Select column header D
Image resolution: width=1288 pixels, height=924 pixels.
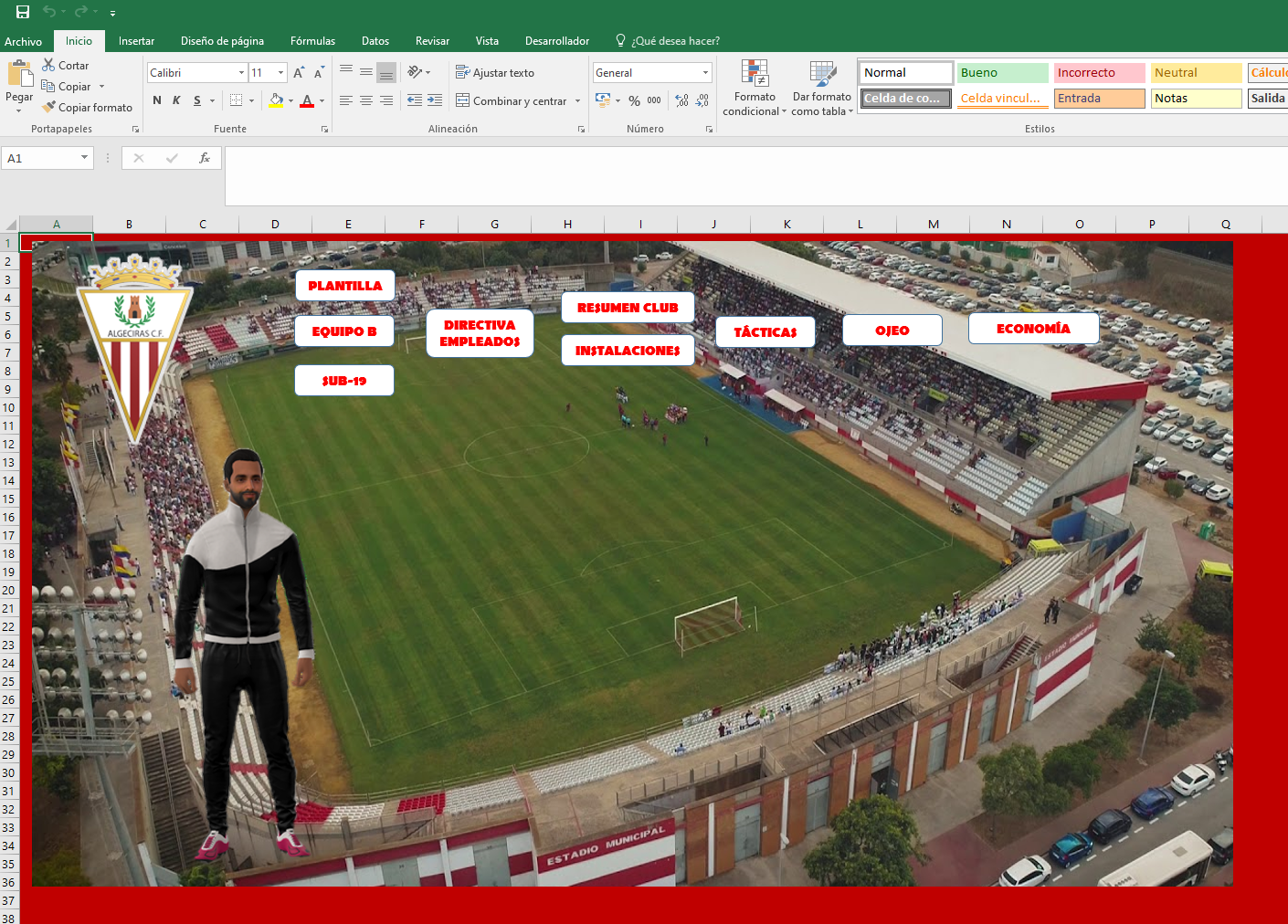click(x=275, y=224)
